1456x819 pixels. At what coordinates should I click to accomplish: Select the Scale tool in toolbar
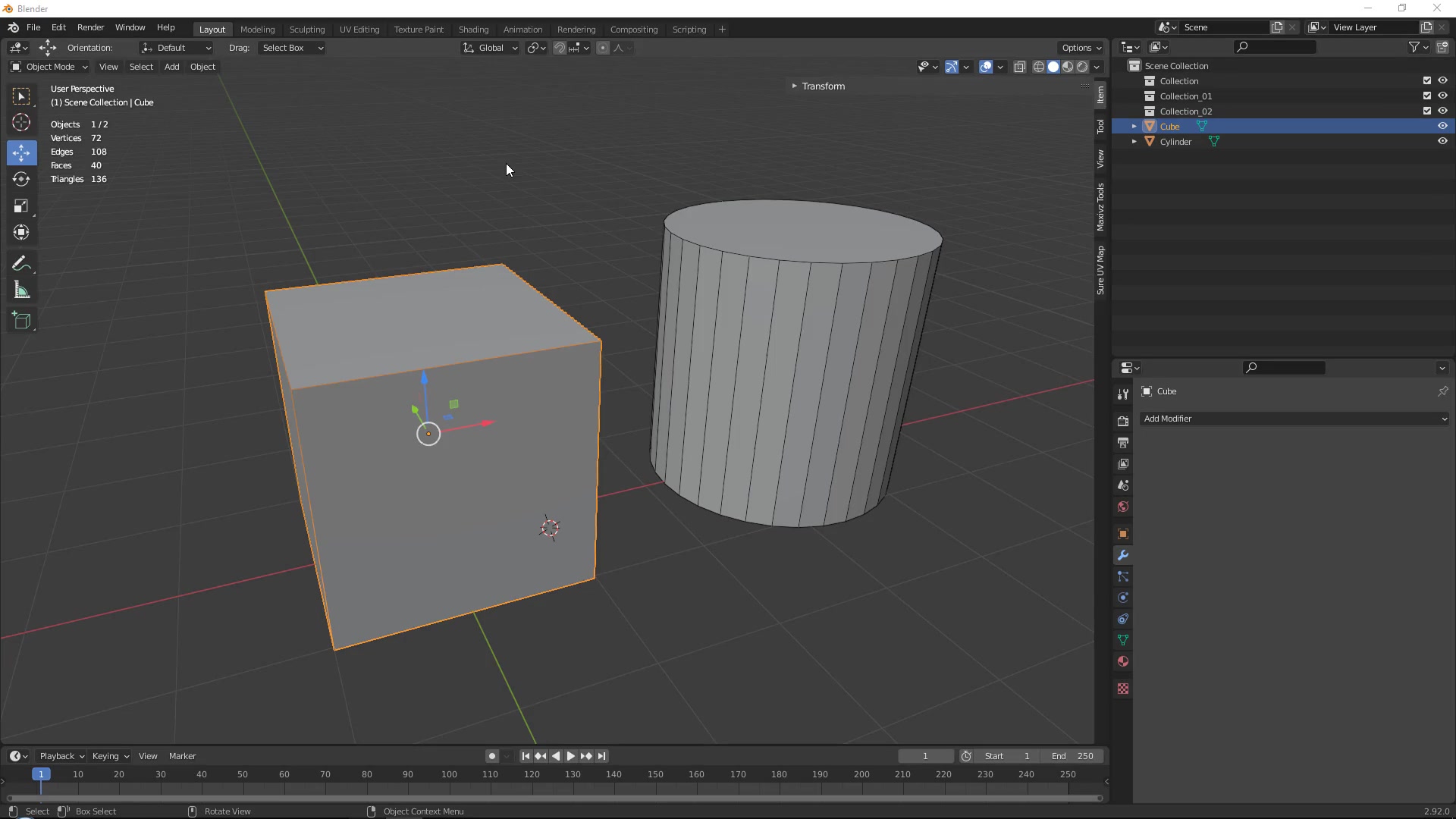pos(21,206)
